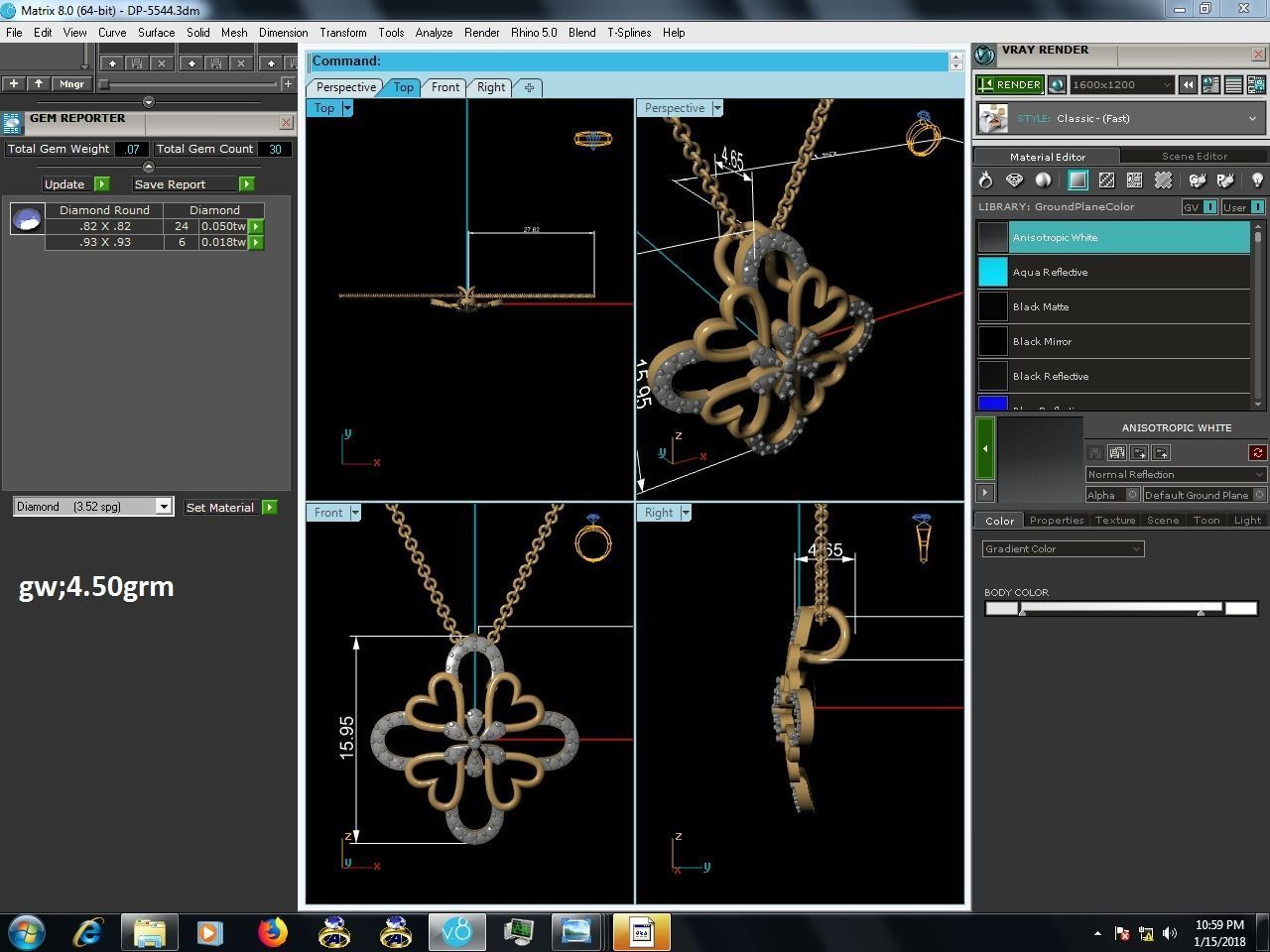Open the lights bulb icon
1270x952 pixels.
(x=1257, y=179)
